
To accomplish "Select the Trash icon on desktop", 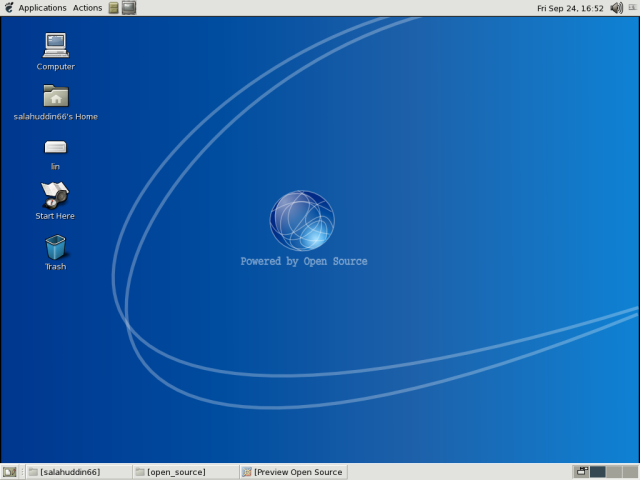I will click(x=56, y=247).
